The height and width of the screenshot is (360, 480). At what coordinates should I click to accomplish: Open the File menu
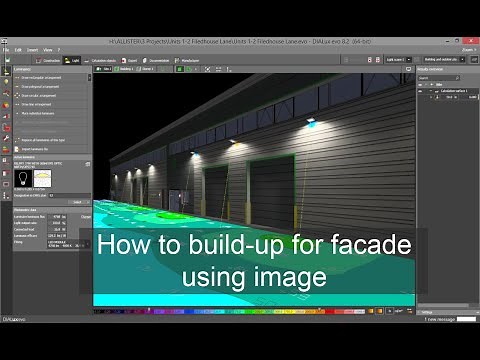click(x=6, y=50)
